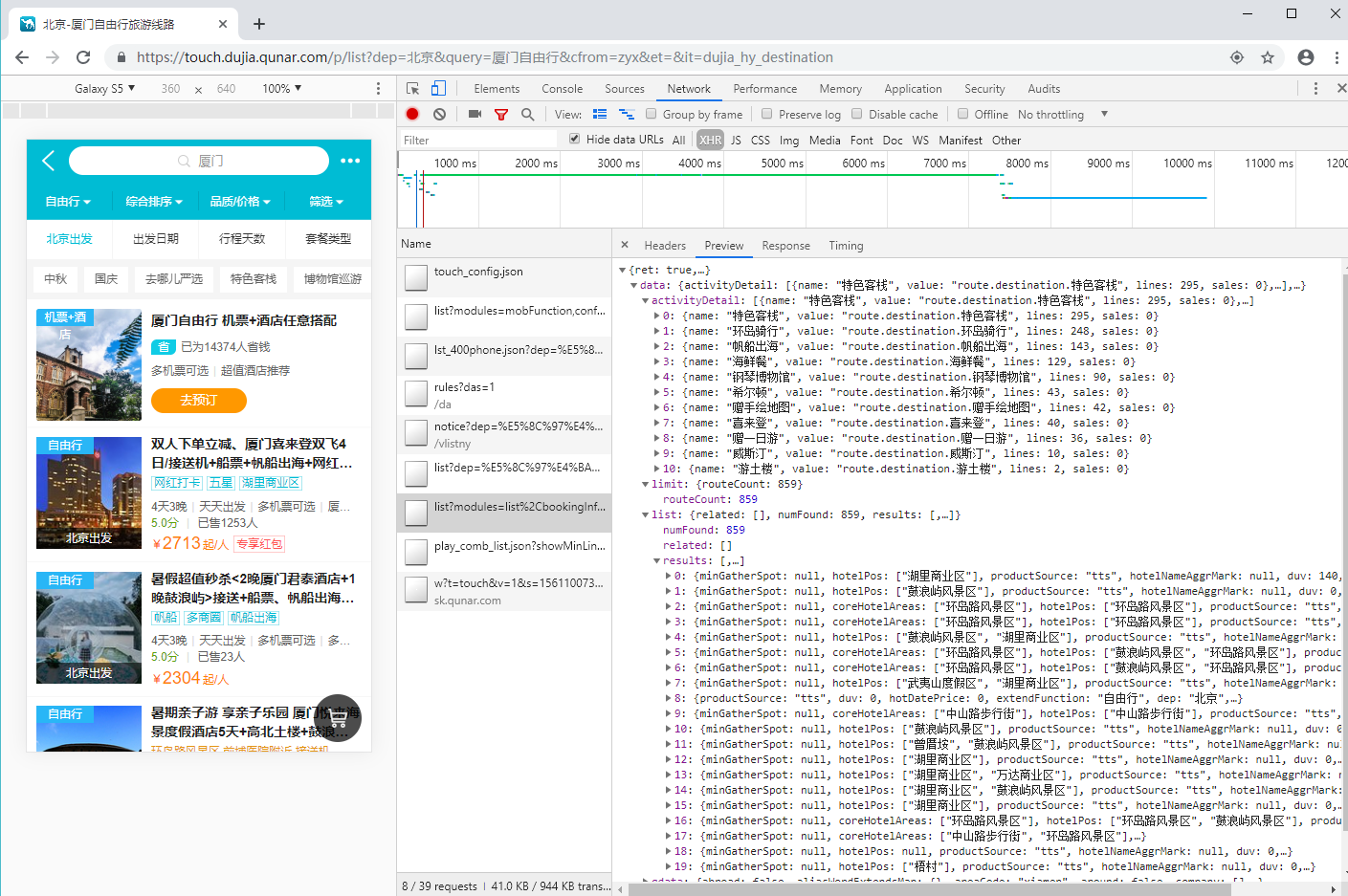1348x896 pixels.
Task: Switch to the Console tab
Action: pyautogui.click(x=562, y=88)
